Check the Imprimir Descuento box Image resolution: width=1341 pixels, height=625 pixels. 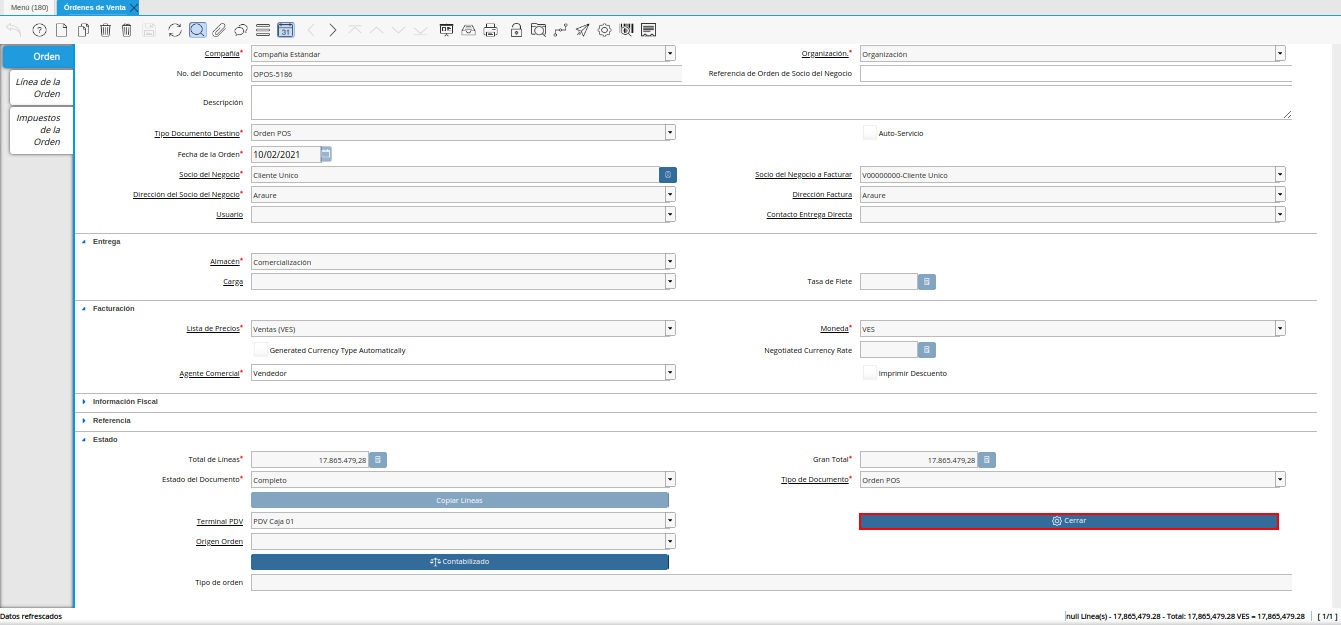tap(869, 373)
